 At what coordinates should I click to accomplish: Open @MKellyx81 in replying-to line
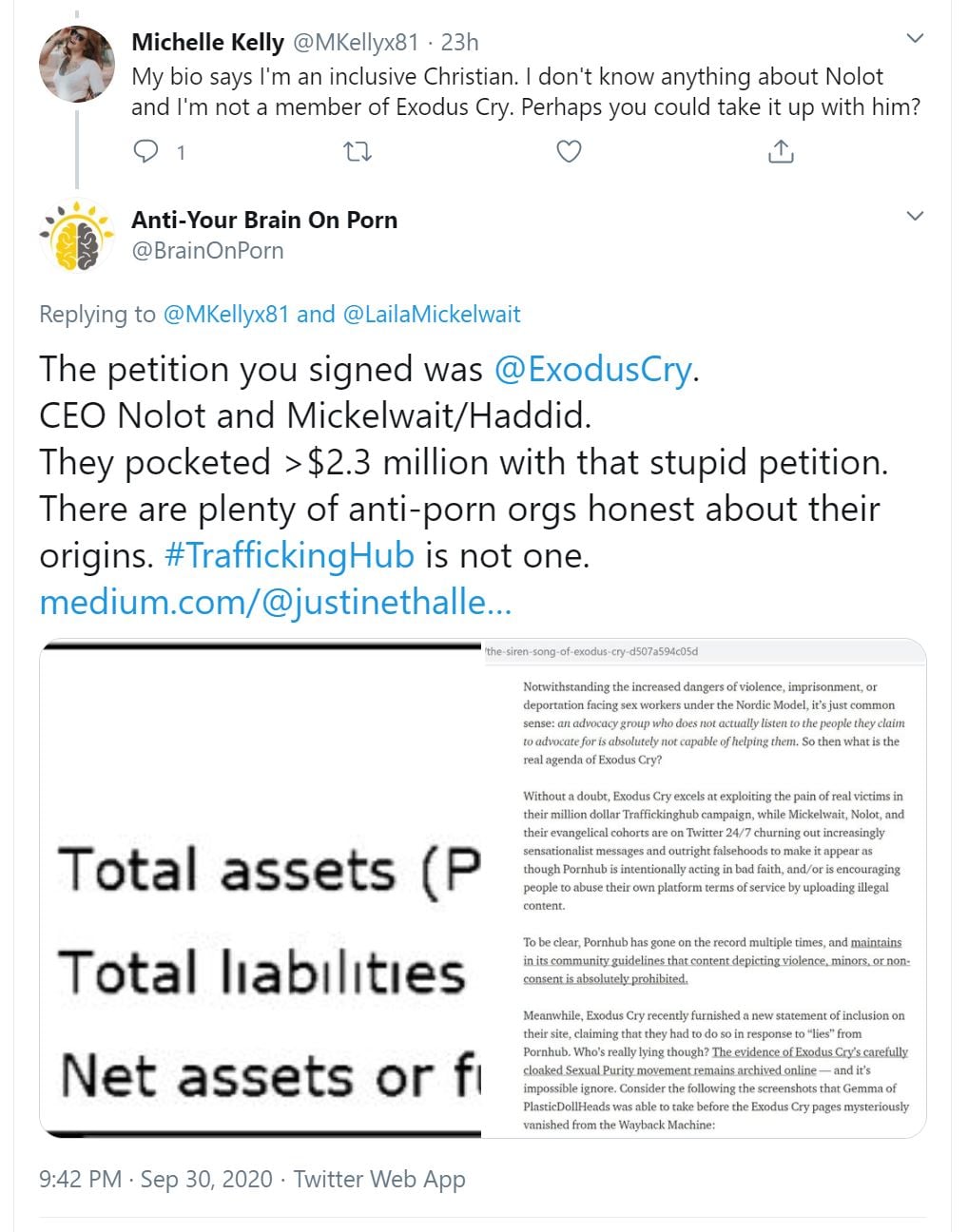(226, 314)
